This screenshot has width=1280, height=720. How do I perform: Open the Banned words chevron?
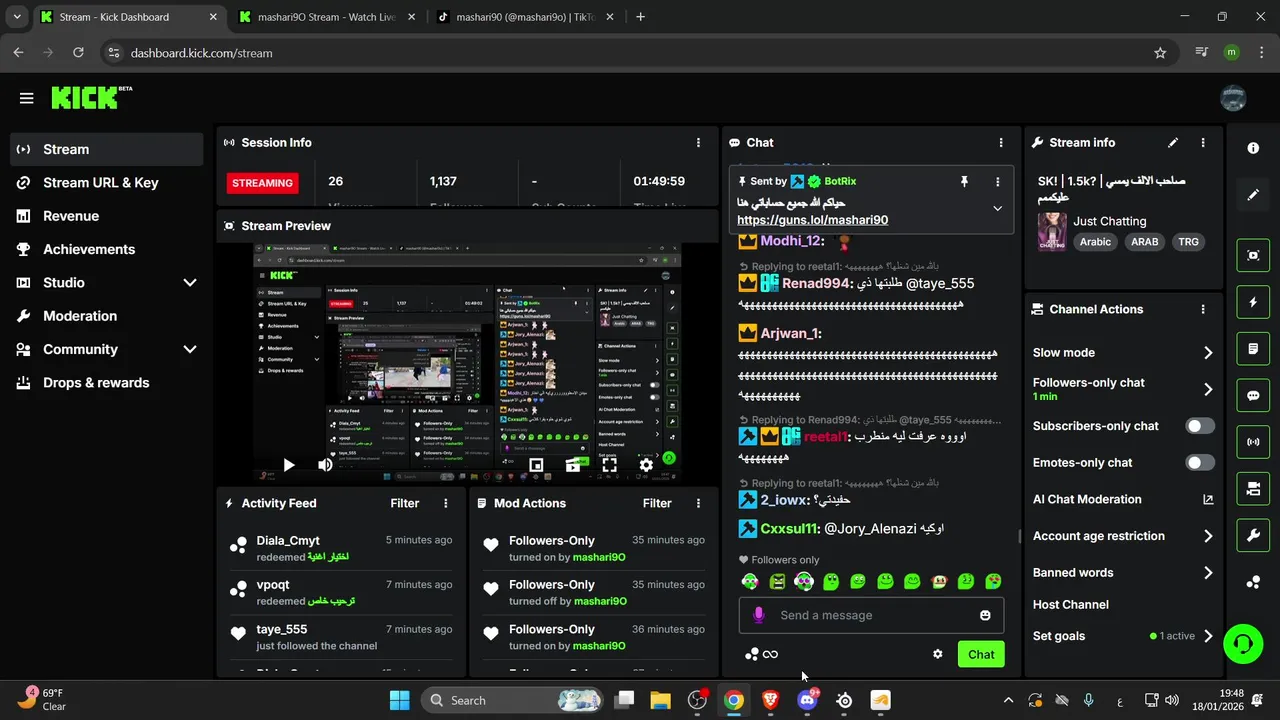tap(1208, 573)
